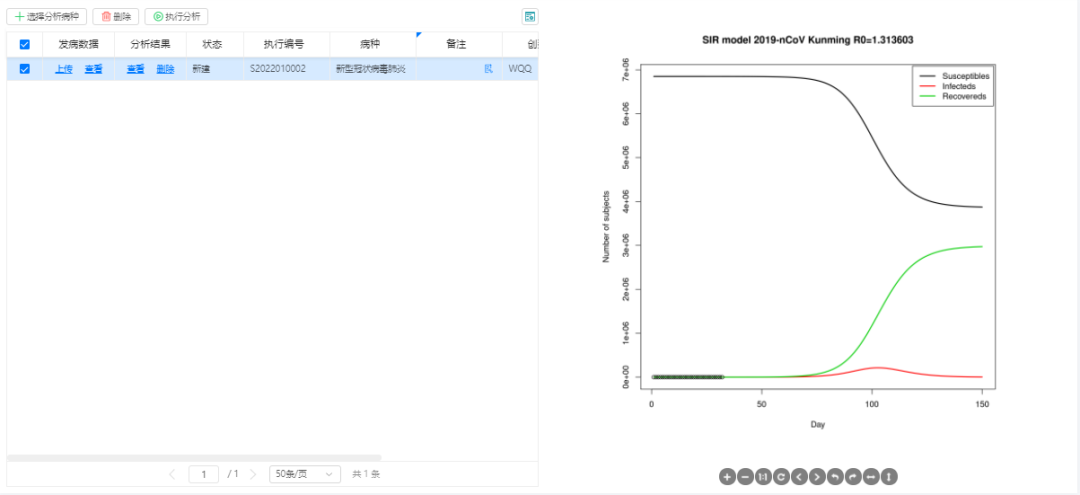This screenshot has width=1080, height=495.
Task: Click the 选择分析病种 button
Action: click(x=47, y=17)
